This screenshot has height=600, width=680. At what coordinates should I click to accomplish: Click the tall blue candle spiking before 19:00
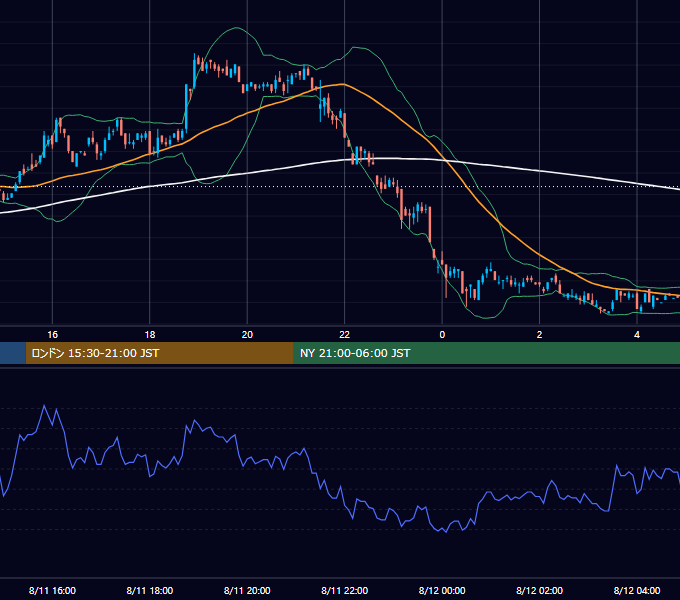pyautogui.click(x=186, y=107)
